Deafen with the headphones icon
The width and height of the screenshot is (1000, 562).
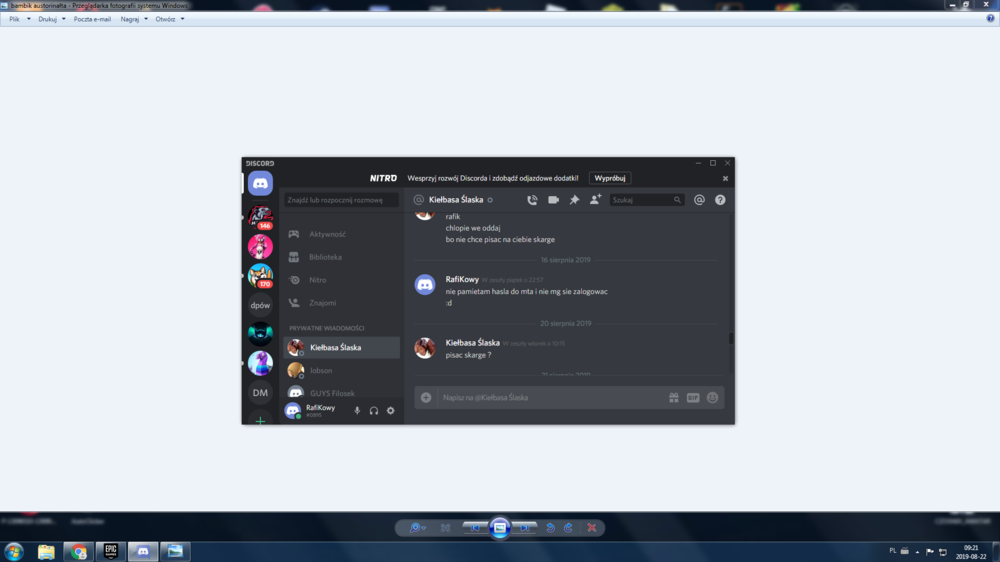click(374, 411)
